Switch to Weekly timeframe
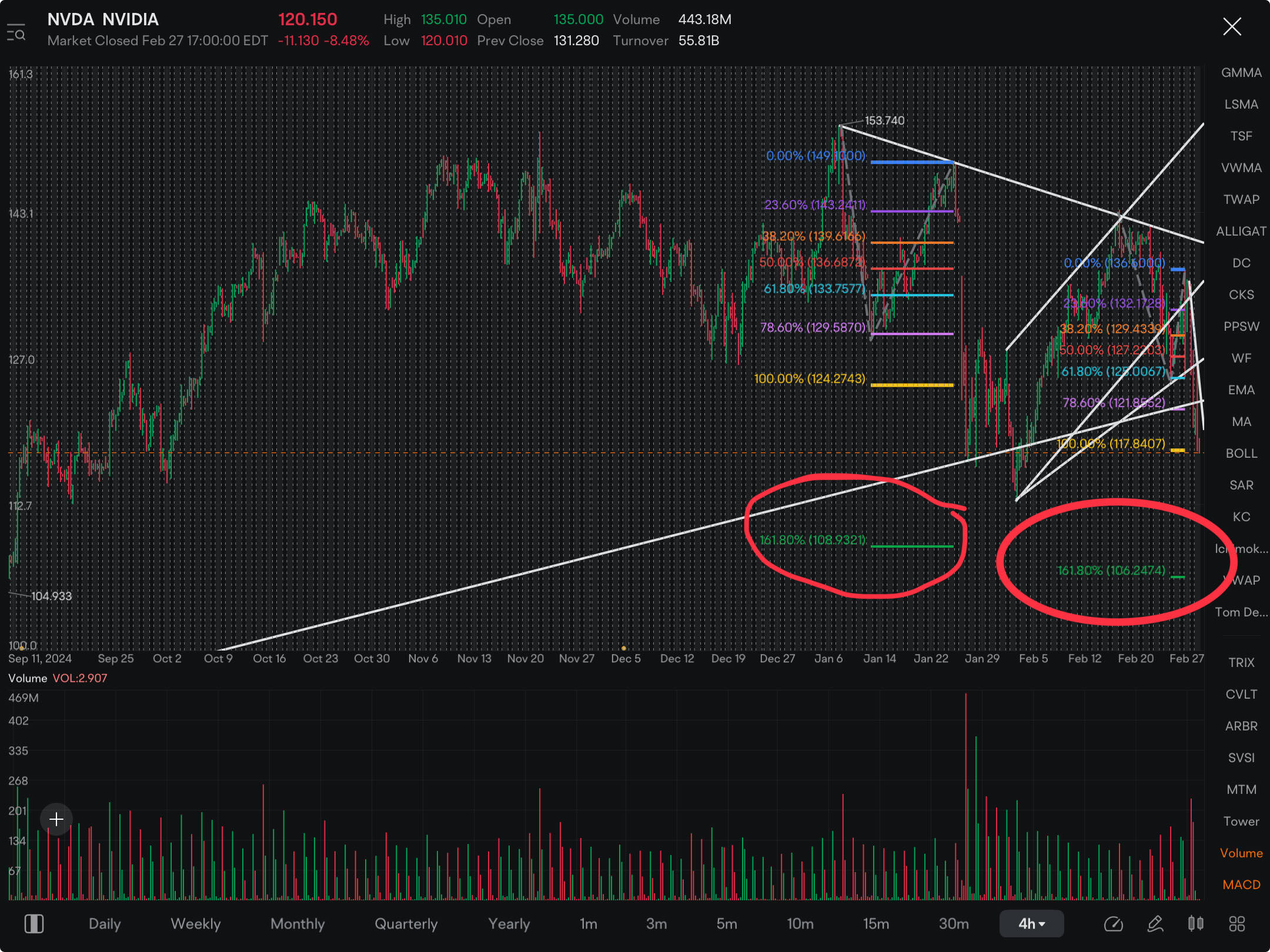Viewport: 1270px width, 952px height. pyautogui.click(x=195, y=924)
